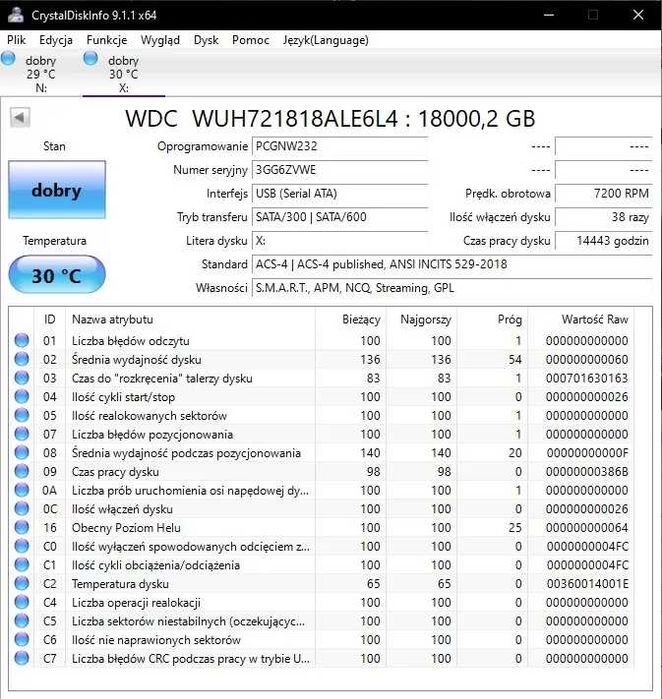The image size is (662, 699).
Task: Click the blue orb above the N: disk
Action: coord(8,58)
